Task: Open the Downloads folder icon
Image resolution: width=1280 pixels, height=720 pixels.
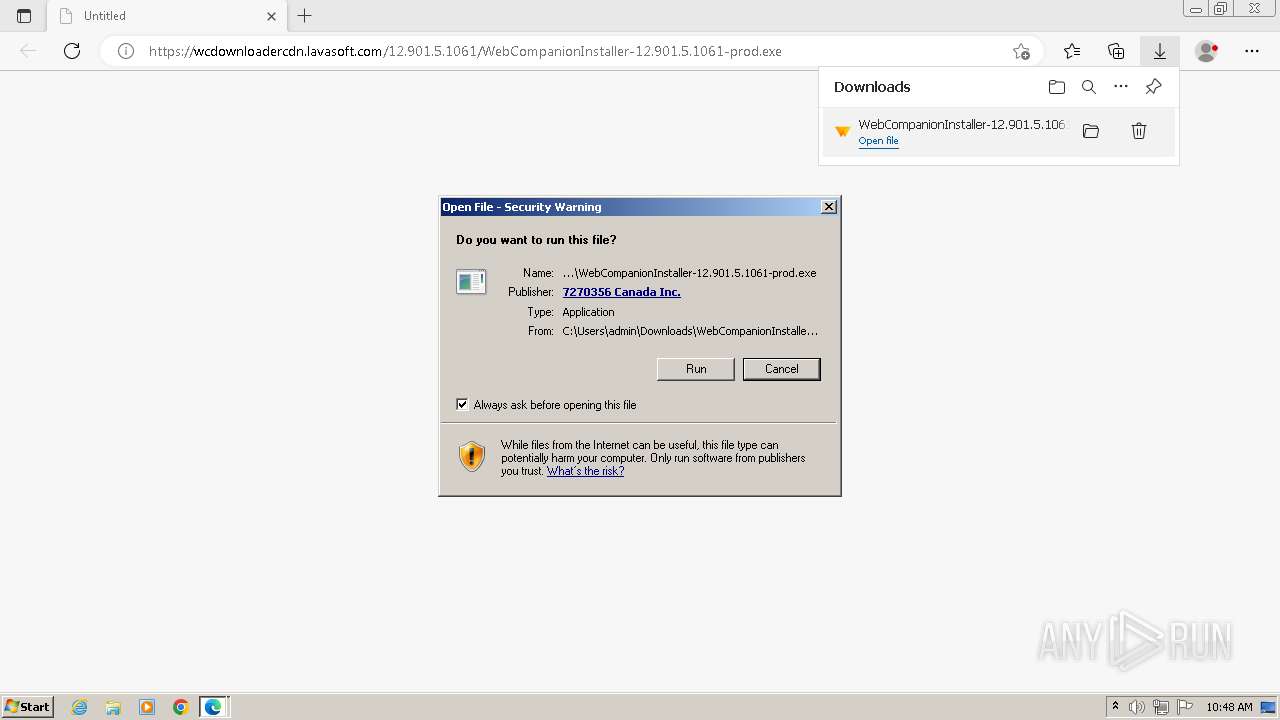Action: [x=1057, y=87]
